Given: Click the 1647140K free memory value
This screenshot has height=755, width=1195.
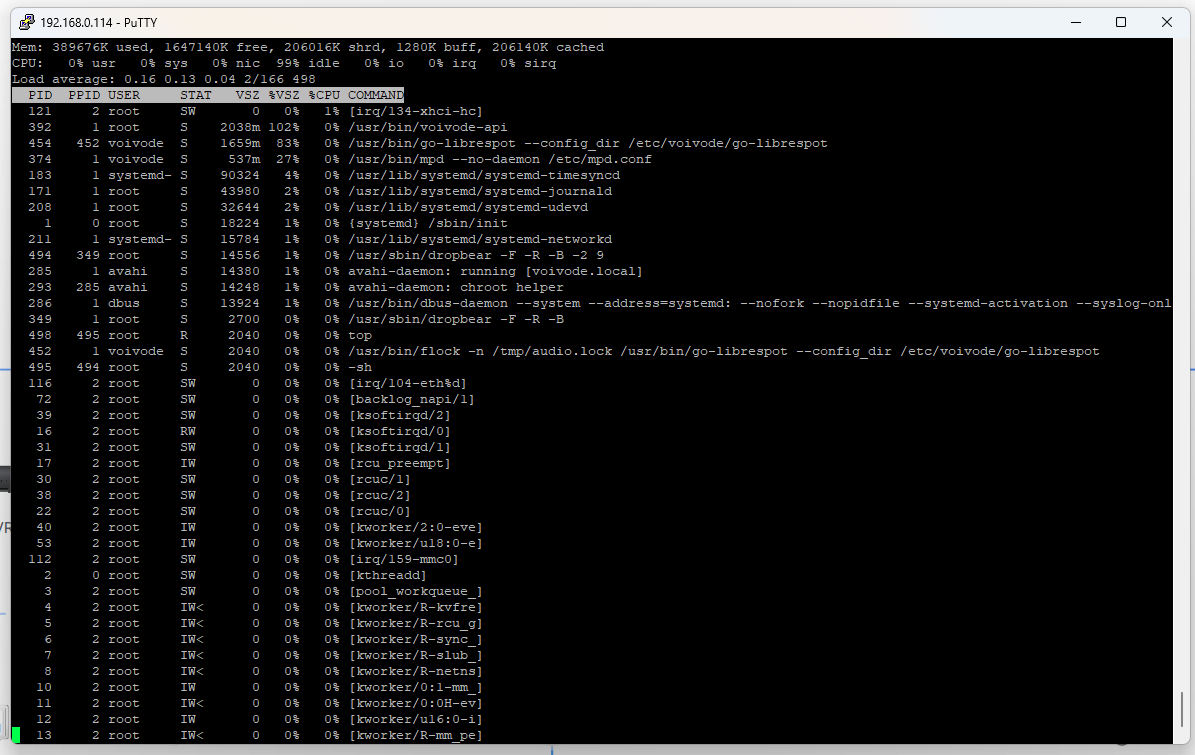Looking at the screenshot, I should 216,47.
